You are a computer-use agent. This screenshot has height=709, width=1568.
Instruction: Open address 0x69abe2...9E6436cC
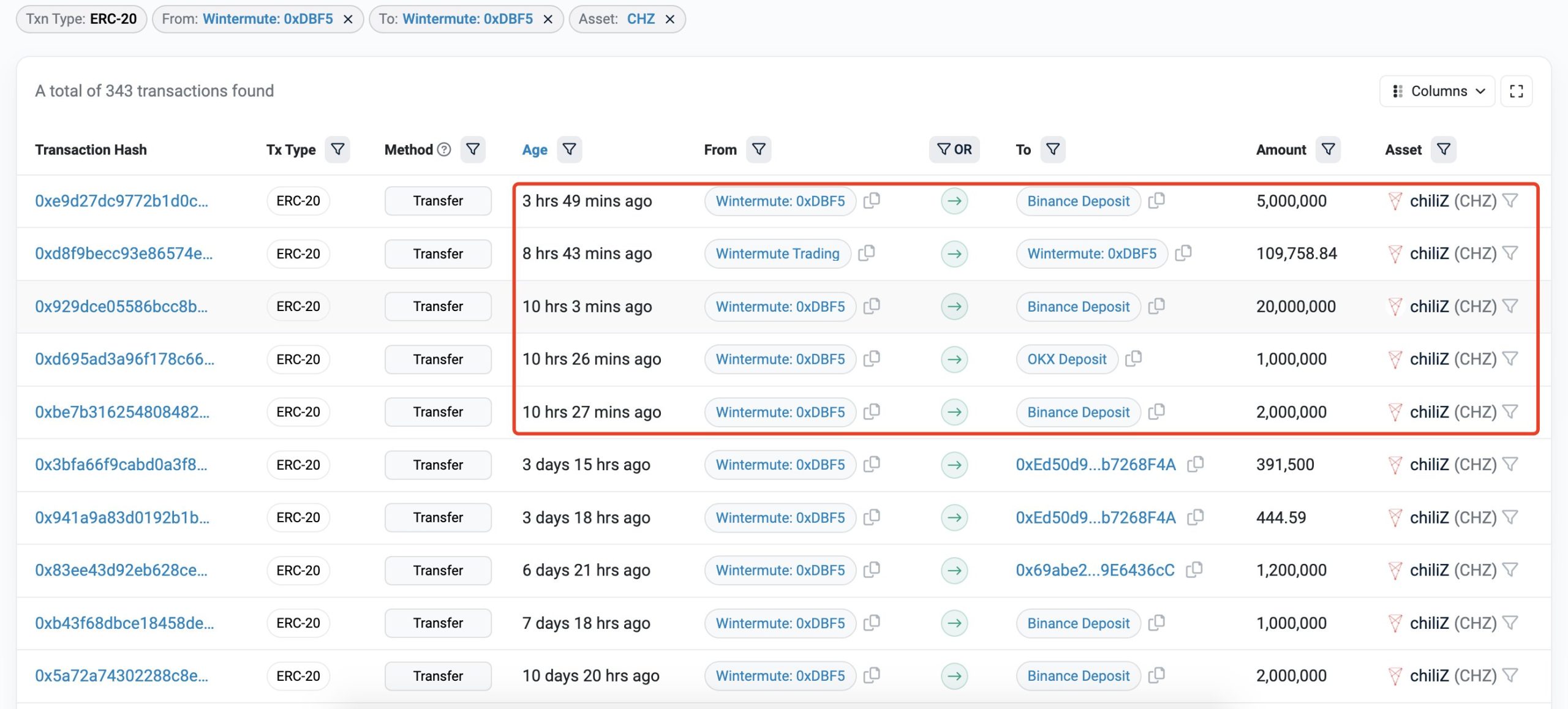pos(1095,570)
